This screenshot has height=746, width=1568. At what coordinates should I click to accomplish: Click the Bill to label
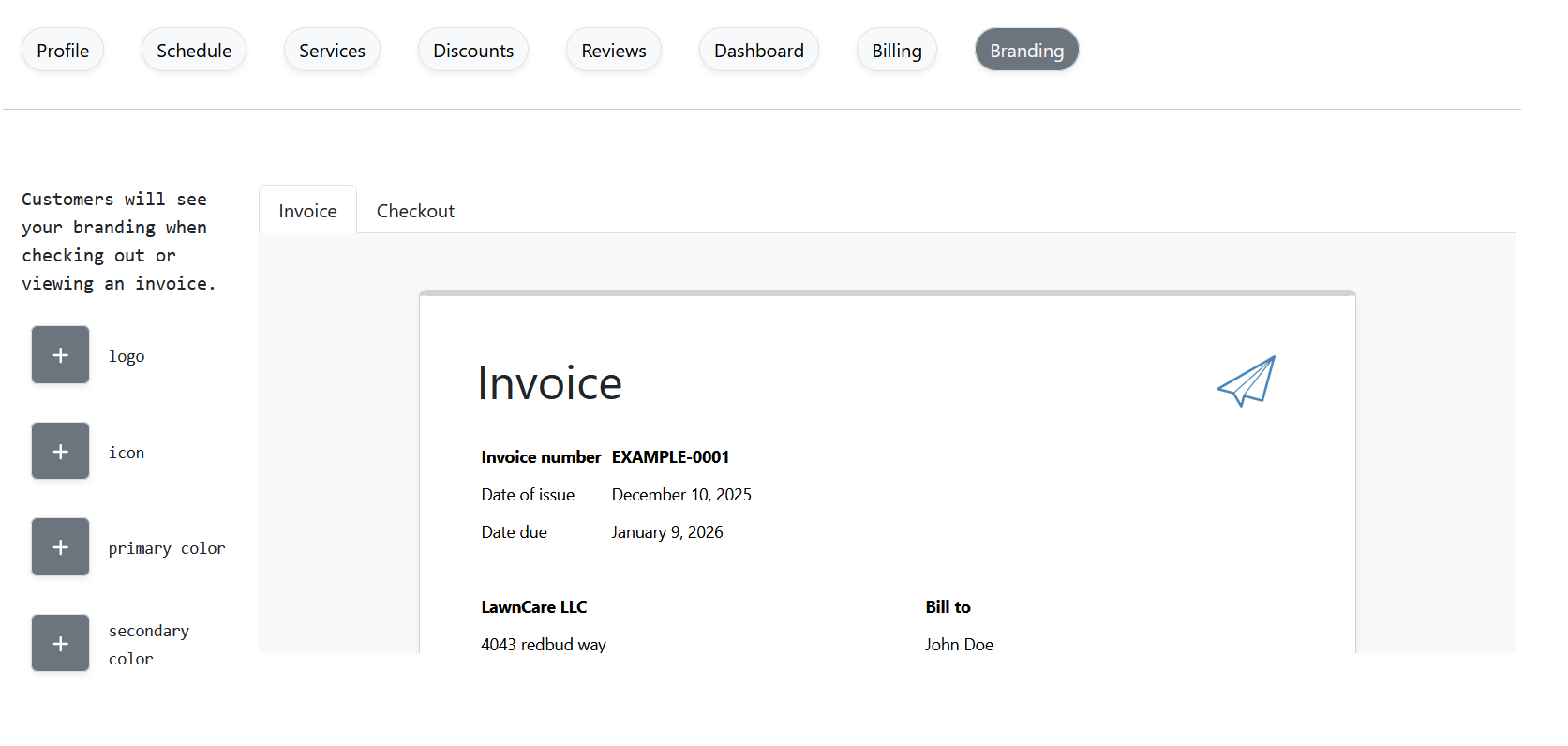pyautogui.click(x=948, y=606)
